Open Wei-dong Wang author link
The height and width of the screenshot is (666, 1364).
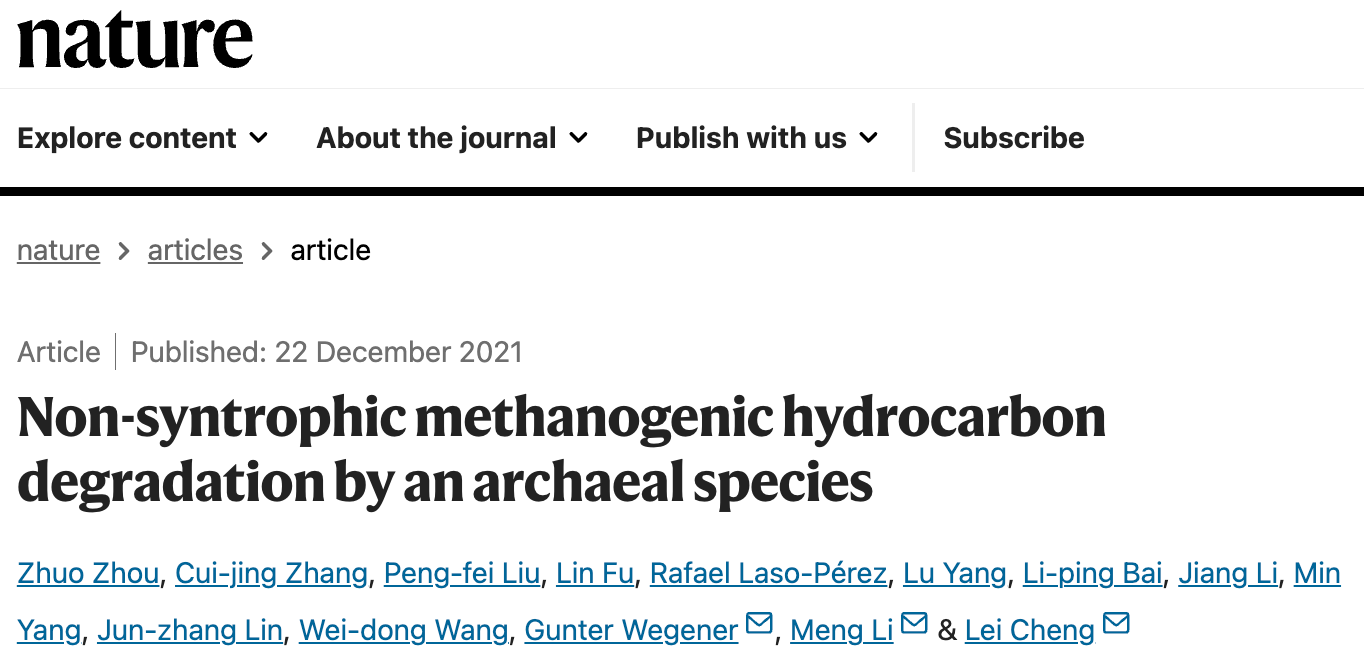[x=404, y=630]
